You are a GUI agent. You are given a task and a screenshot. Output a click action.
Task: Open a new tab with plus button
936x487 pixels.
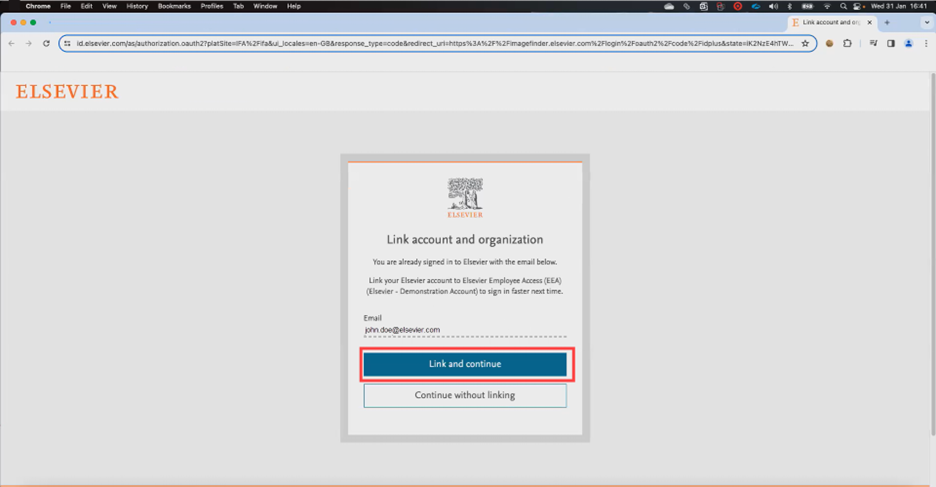(x=887, y=22)
